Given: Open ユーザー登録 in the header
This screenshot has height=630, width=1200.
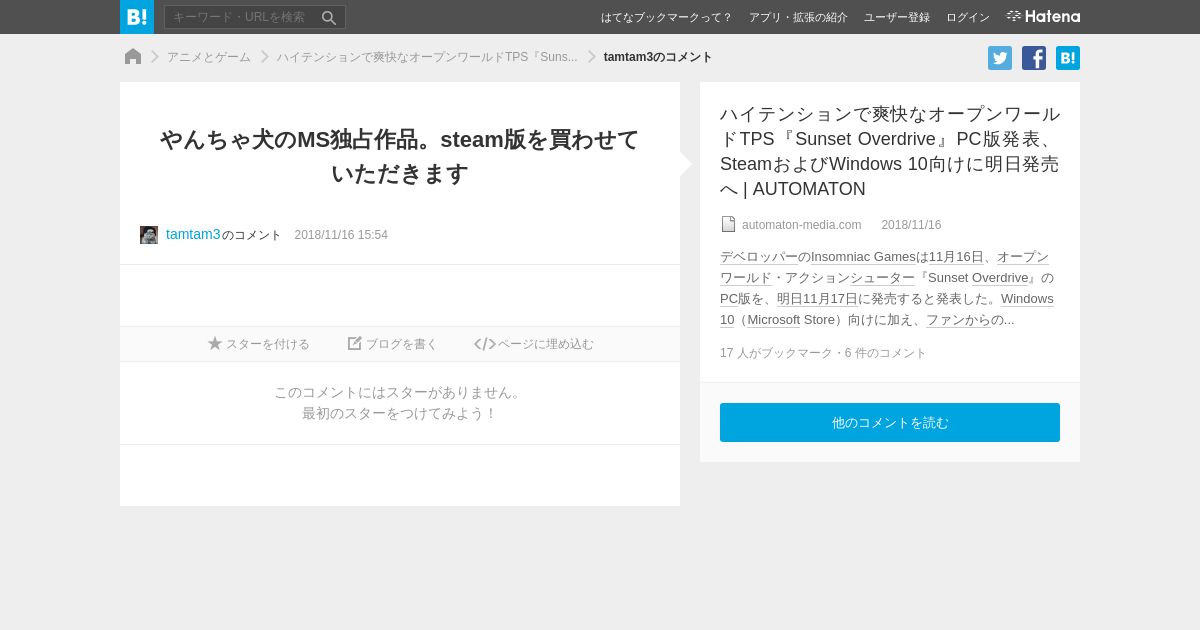Looking at the screenshot, I should [897, 17].
